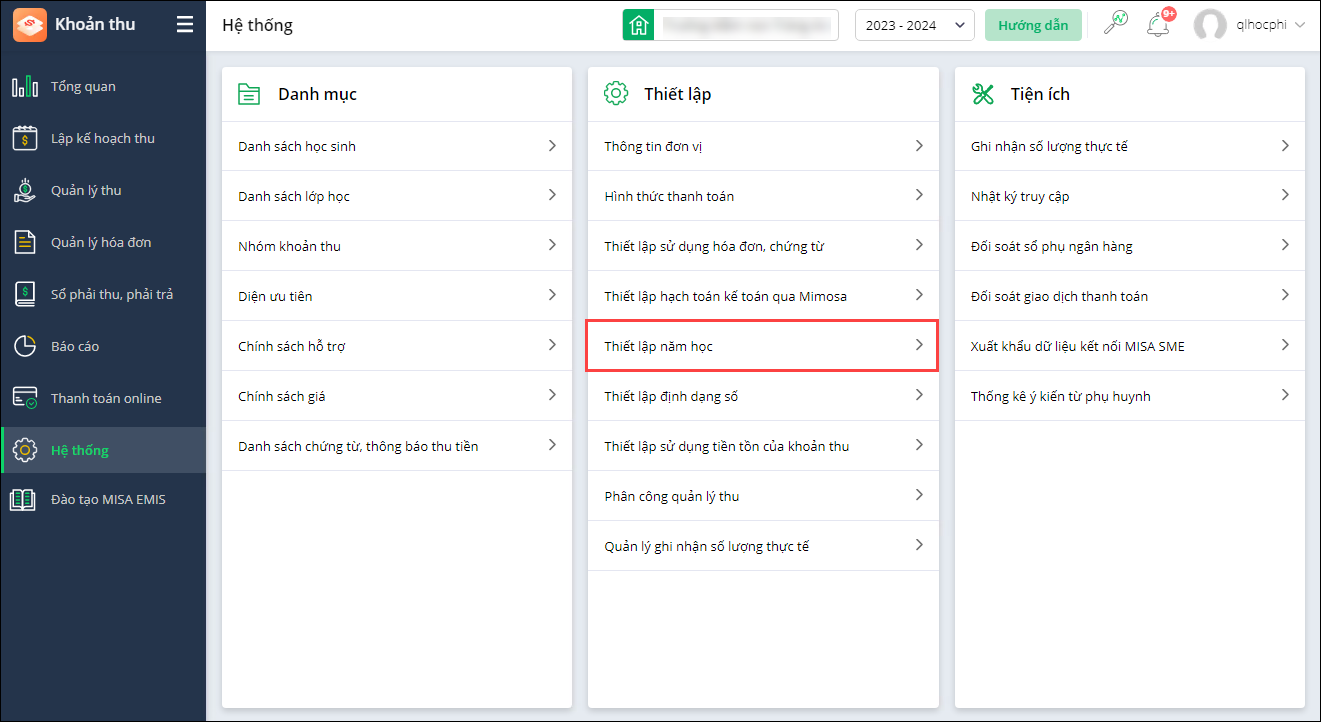The width and height of the screenshot is (1321, 722).
Task: Go to Đào tạo MISA EMIS
Action: [108, 500]
